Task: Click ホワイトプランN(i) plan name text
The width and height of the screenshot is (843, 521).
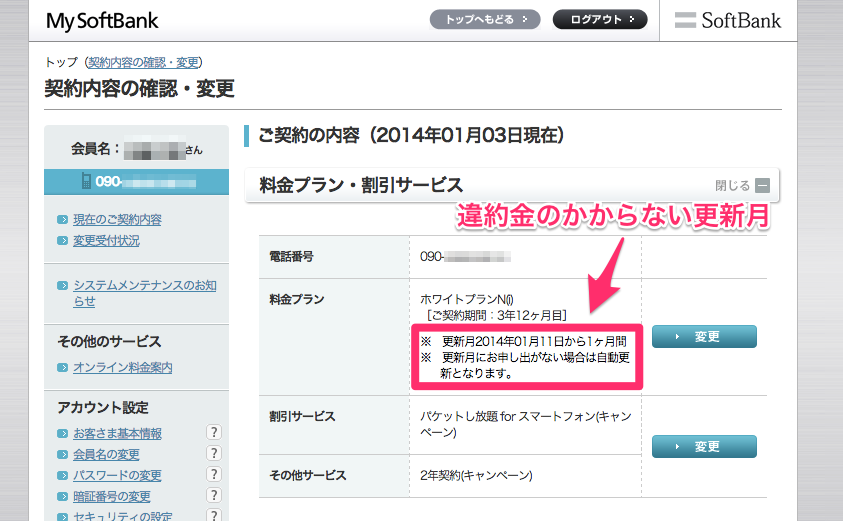Action: point(467,299)
